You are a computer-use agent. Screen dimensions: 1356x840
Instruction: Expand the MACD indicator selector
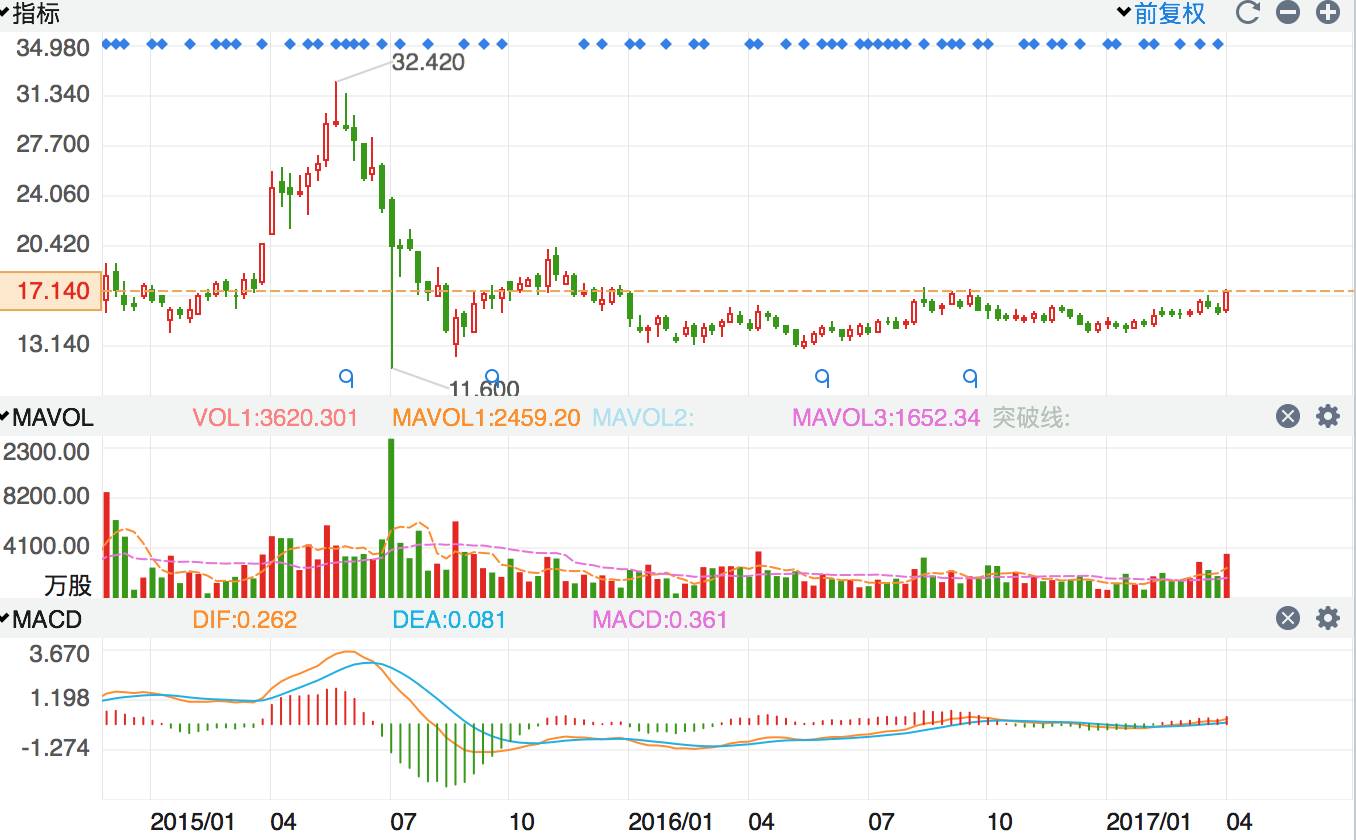(41, 619)
